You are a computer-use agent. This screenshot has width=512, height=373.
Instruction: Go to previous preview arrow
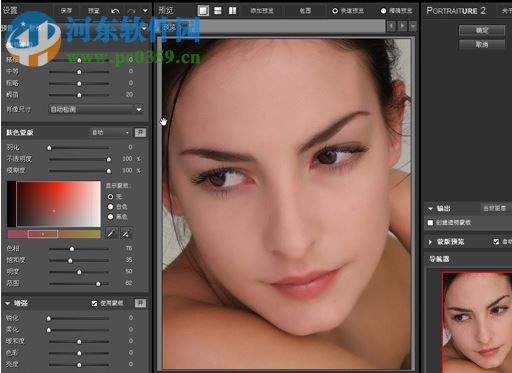tap(392, 26)
